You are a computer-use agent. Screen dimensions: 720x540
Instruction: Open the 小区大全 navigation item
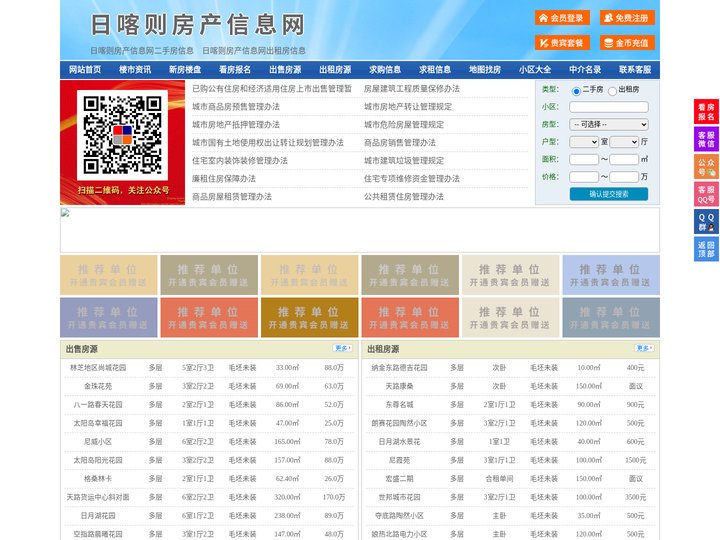click(x=535, y=70)
